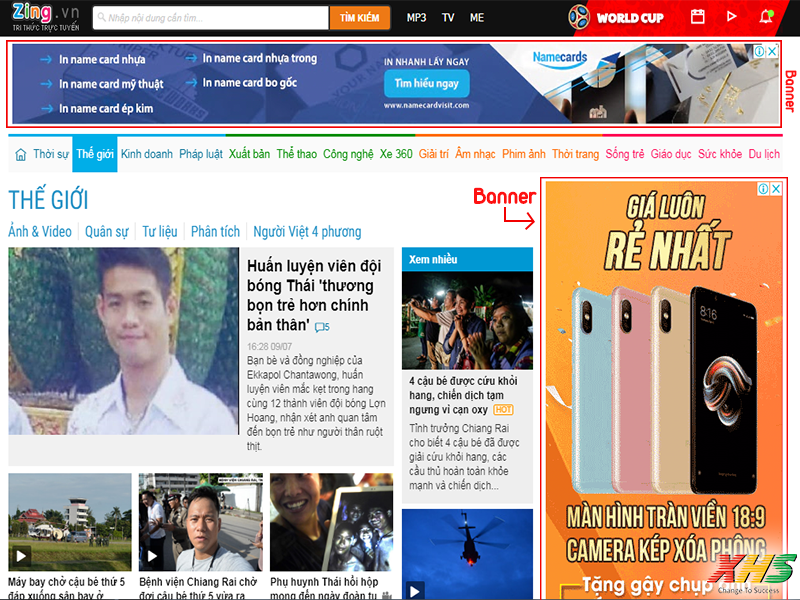Close the phone sidebar ad

coord(776,189)
